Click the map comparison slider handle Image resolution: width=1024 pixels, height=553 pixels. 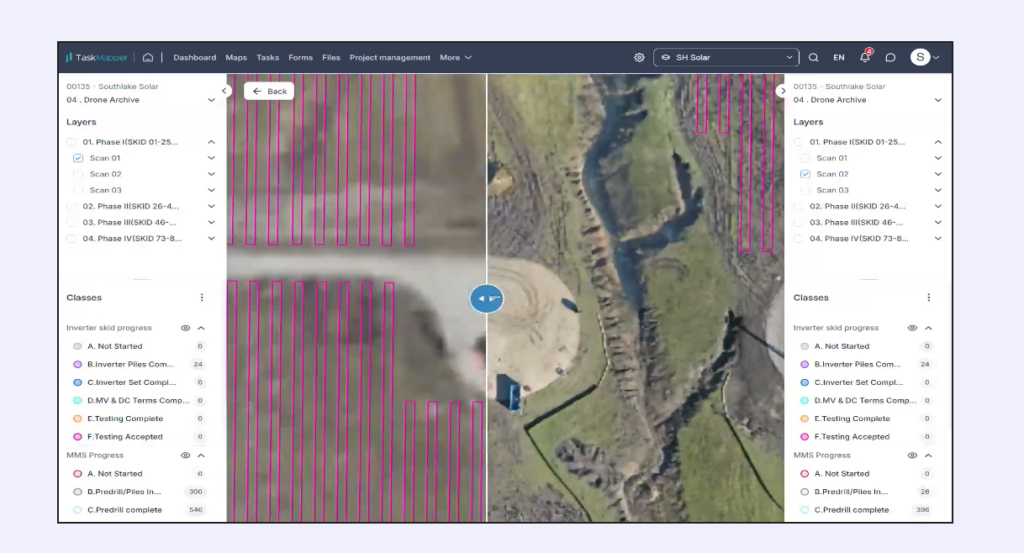487,298
